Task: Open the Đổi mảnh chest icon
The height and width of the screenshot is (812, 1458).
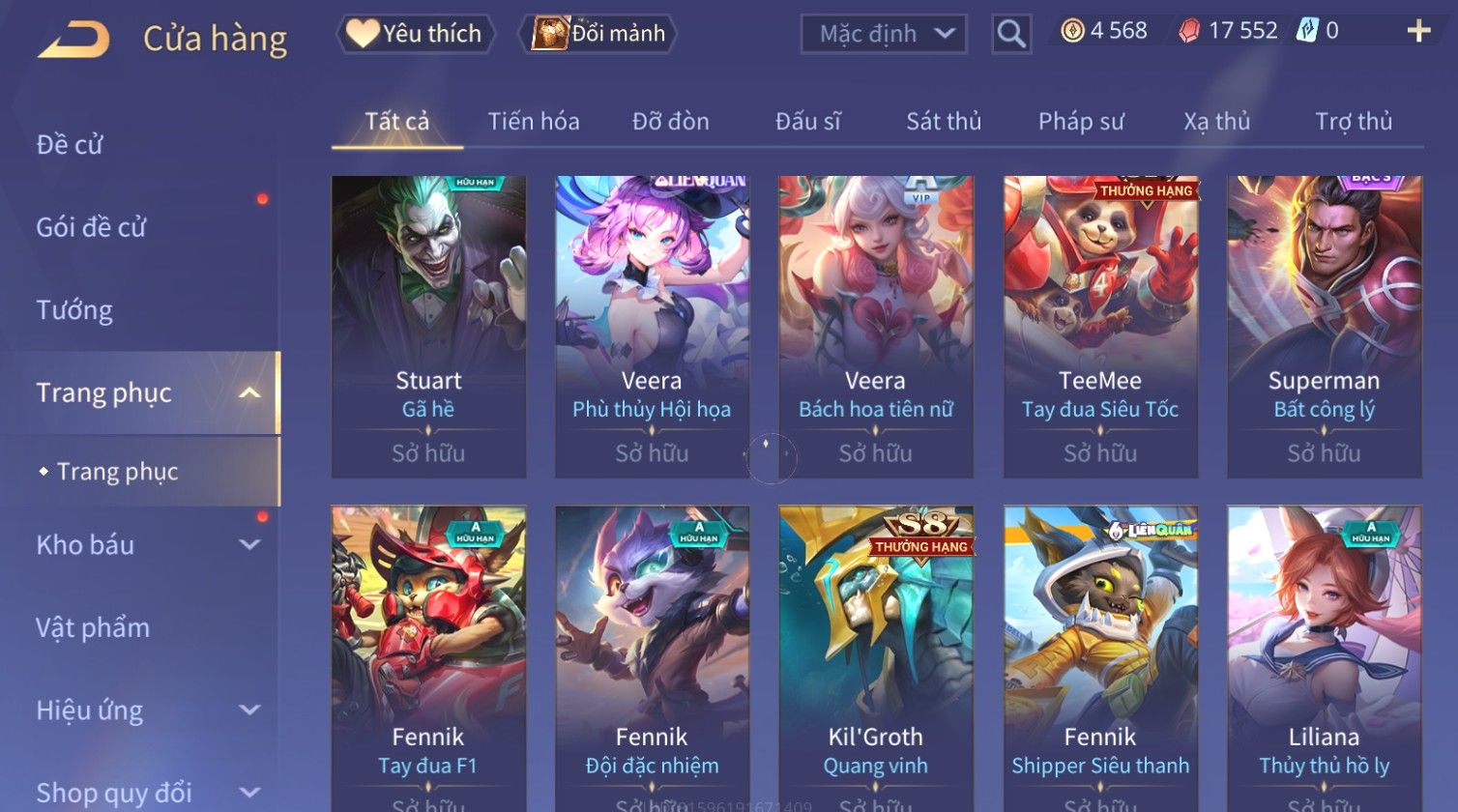Action: pyautogui.click(x=551, y=34)
